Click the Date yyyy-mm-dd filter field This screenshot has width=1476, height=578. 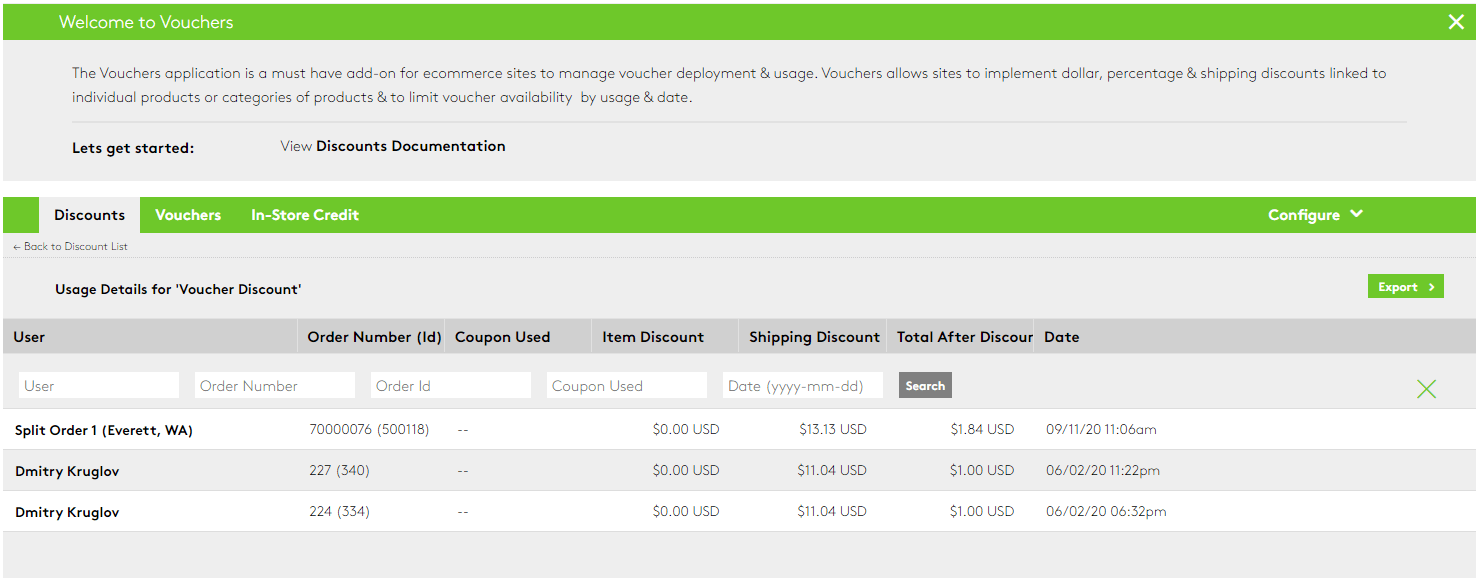(802, 384)
